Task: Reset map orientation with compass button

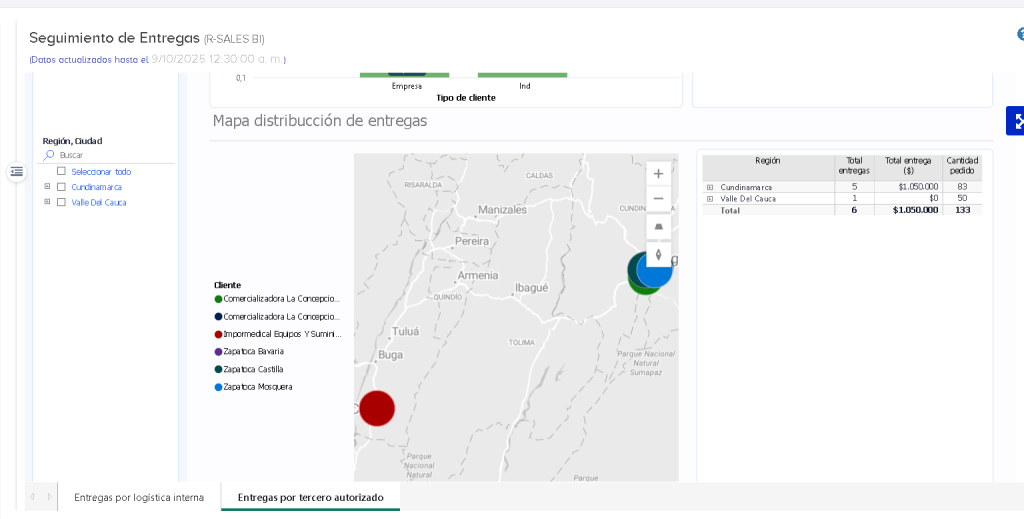Action: tap(658, 255)
